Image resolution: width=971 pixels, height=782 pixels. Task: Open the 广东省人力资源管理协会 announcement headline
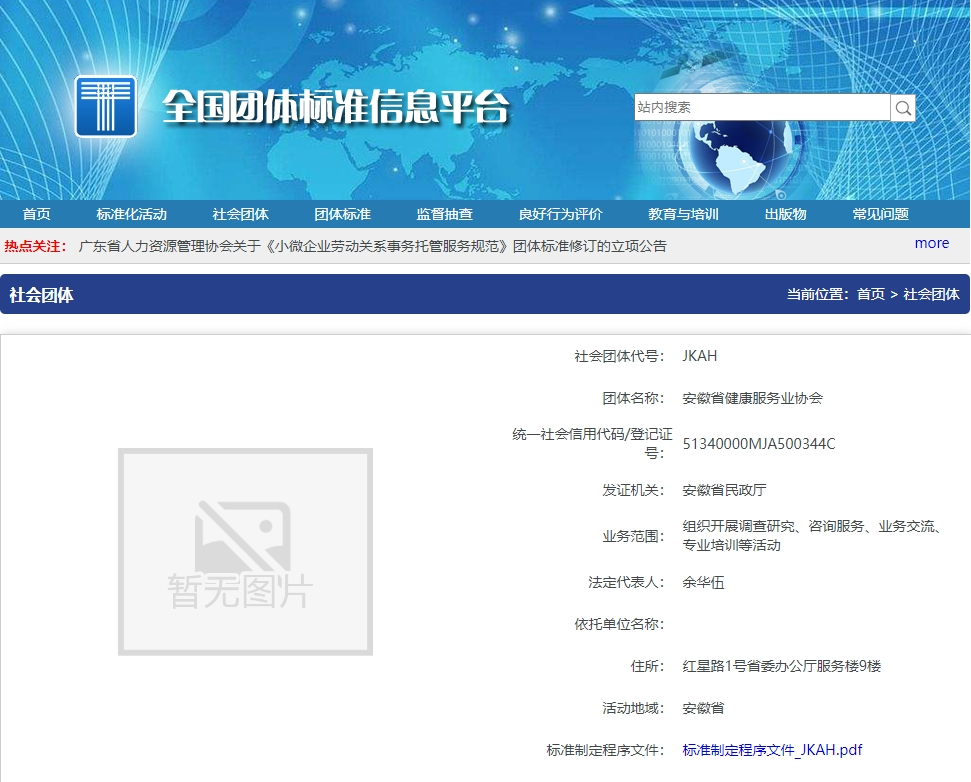pos(372,246)
